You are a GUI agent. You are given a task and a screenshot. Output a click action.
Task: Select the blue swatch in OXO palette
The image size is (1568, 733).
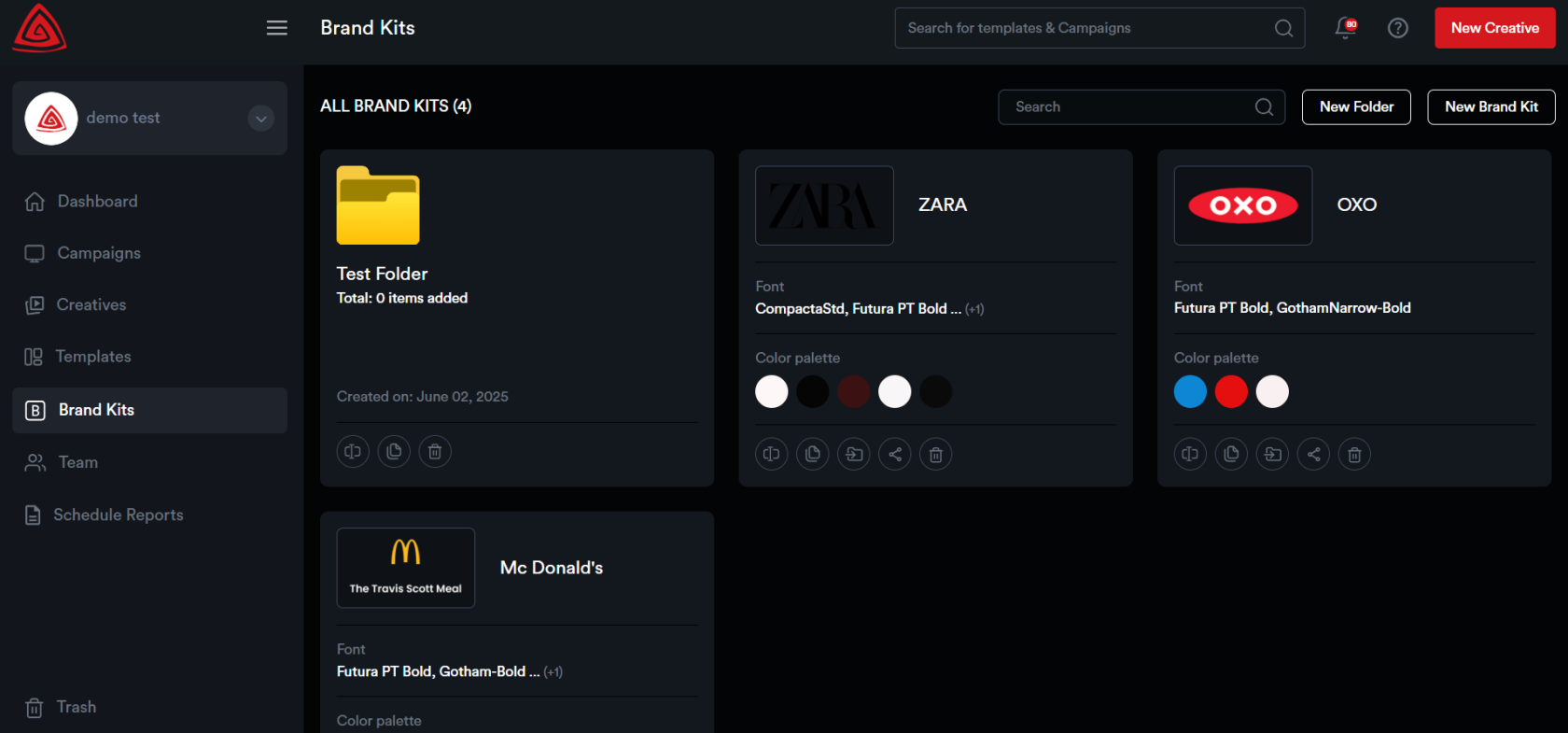[1190, 392]
